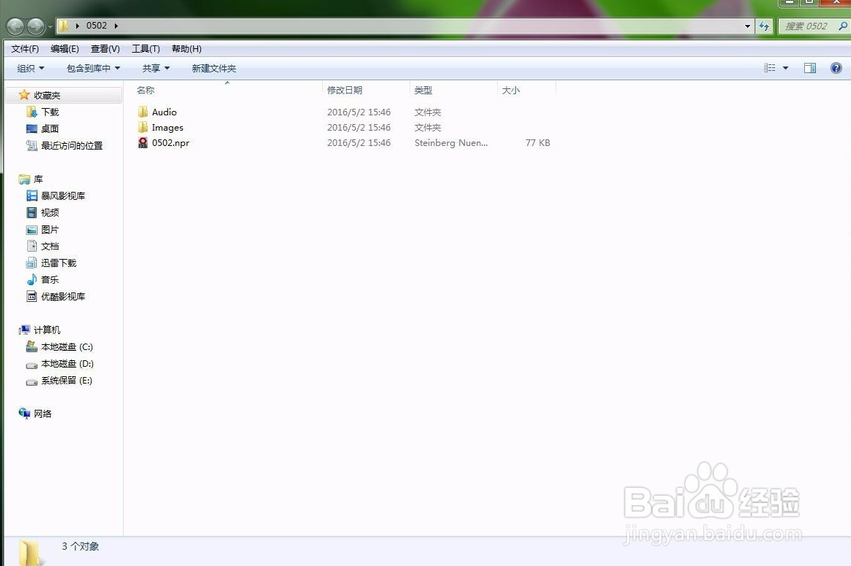Select the Images folder icon

point(143,127)
